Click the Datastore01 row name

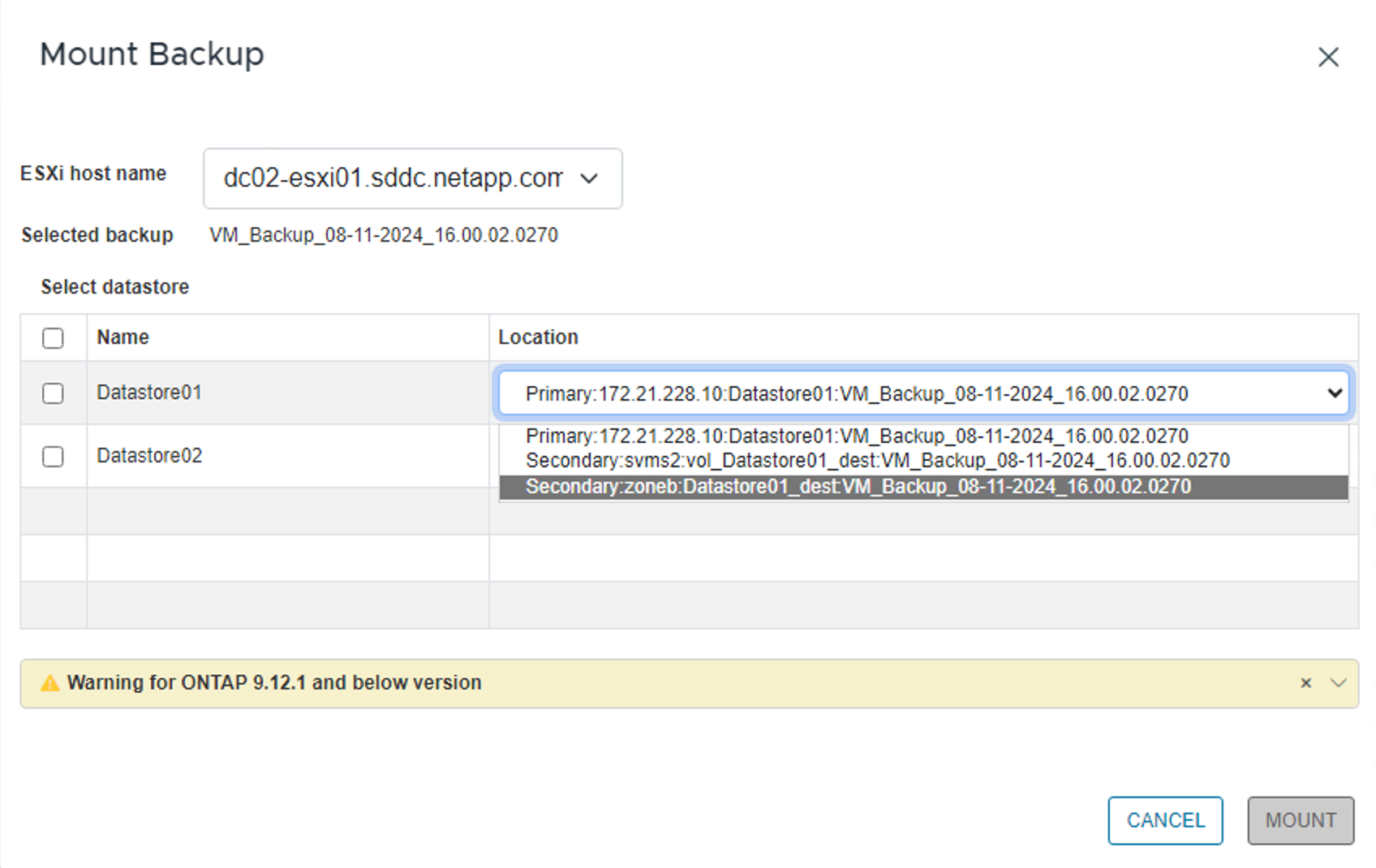[x=149, y=393]
